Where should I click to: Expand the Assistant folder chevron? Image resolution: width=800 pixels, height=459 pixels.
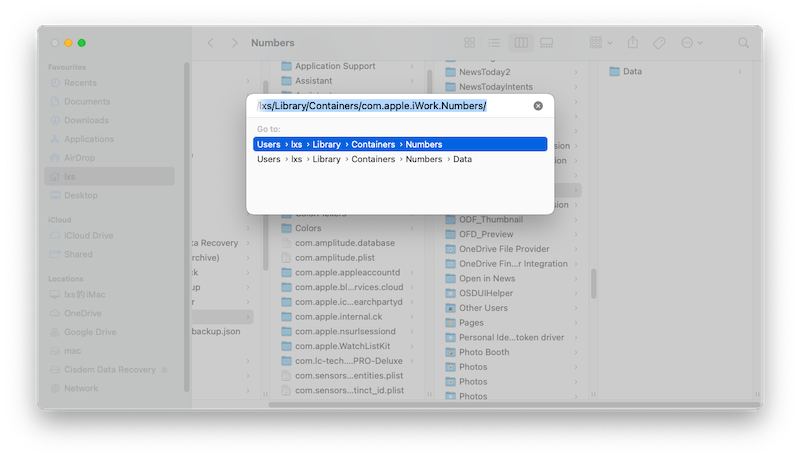pyautogui.click(x=412, y=81)
